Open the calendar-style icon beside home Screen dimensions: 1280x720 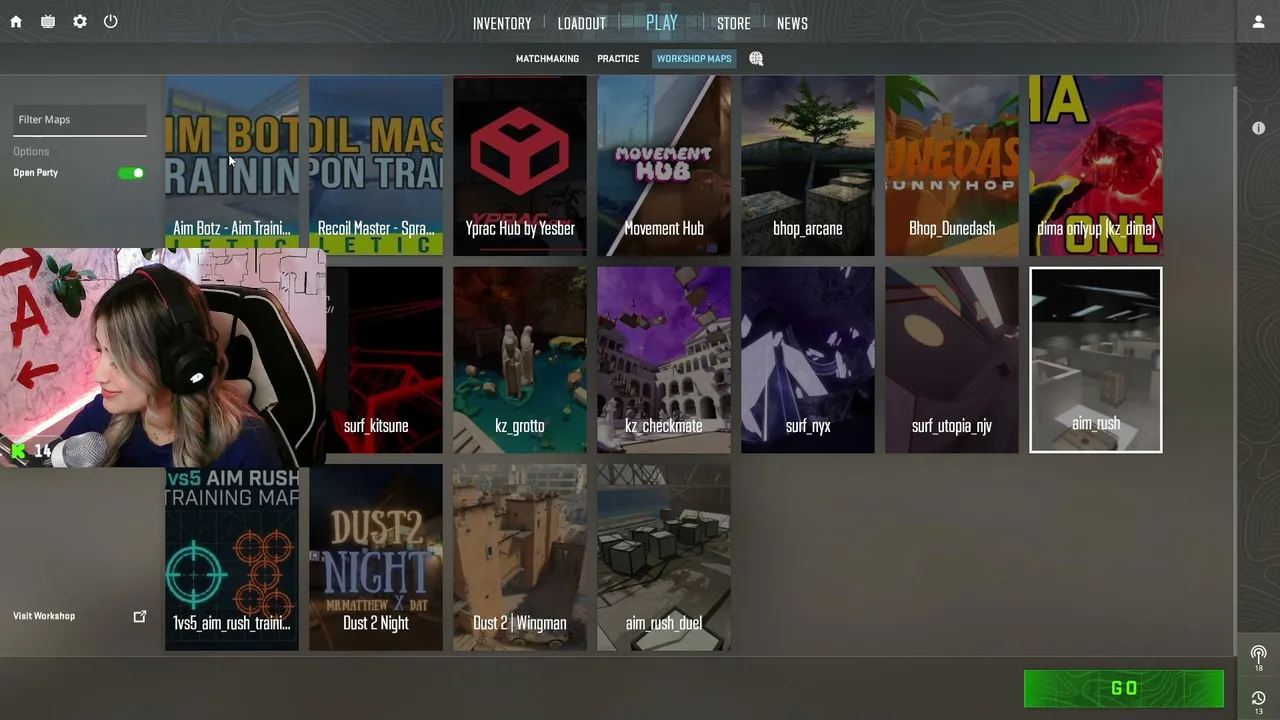tap(48, 22)
